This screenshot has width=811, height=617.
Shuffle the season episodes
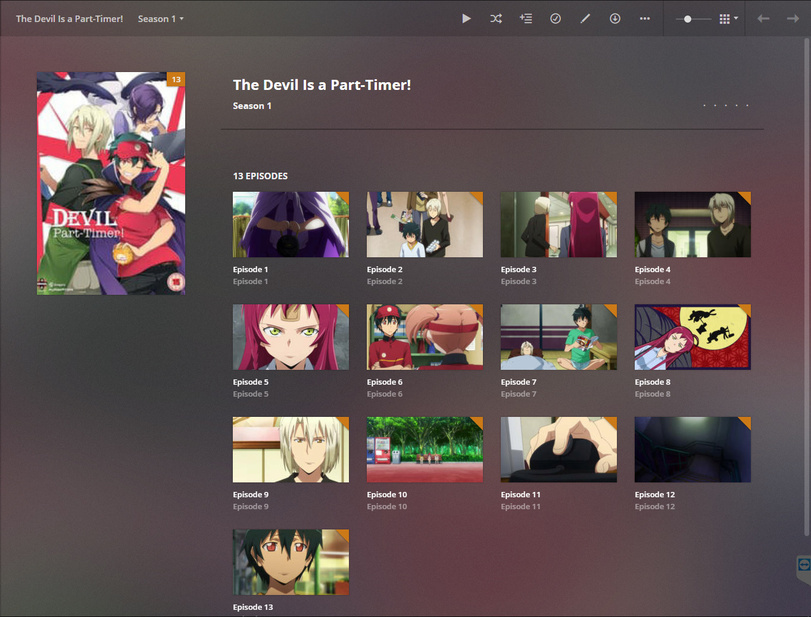click(x=495, y=19)
